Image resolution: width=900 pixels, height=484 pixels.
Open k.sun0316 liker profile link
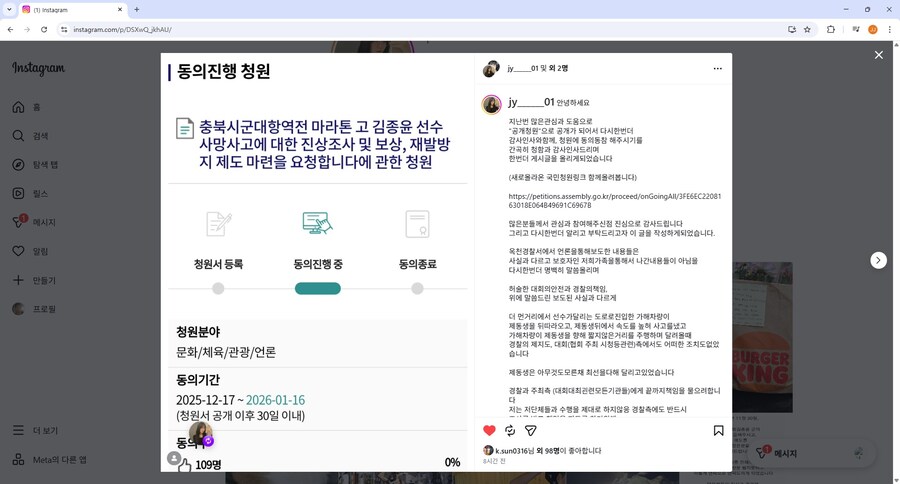(x=511, y=451)
